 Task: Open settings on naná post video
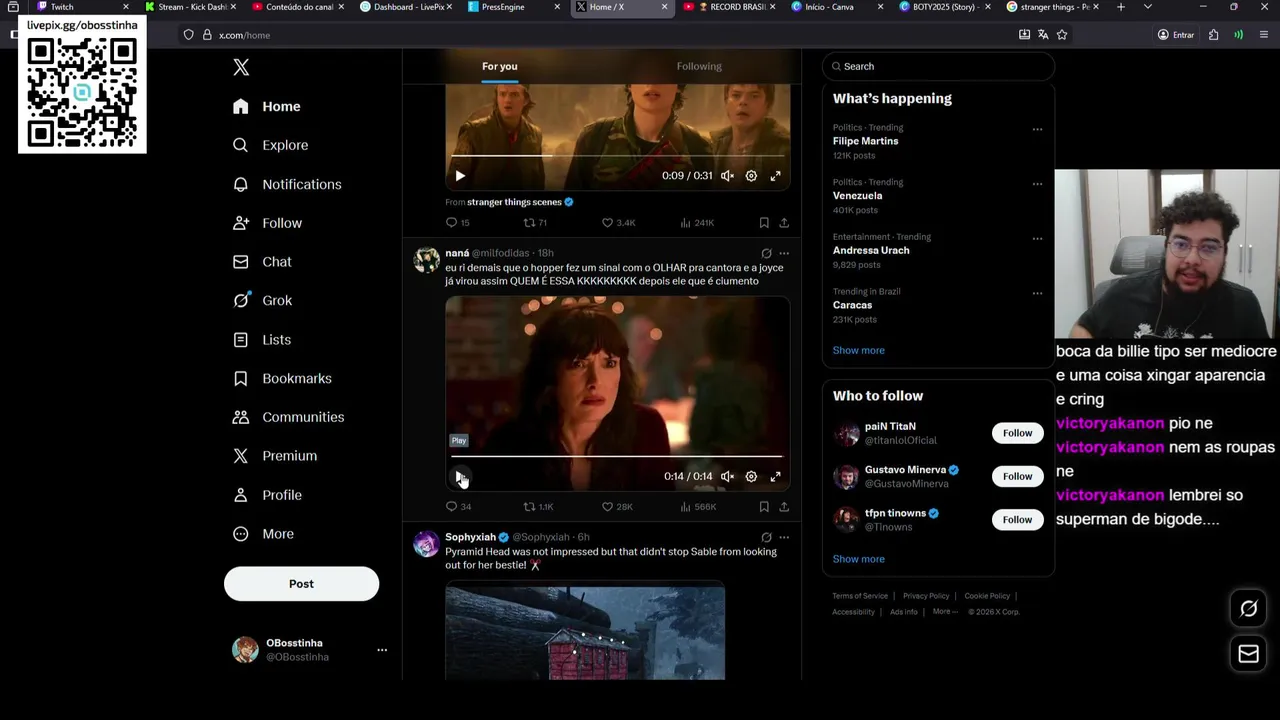coord(751,477)
